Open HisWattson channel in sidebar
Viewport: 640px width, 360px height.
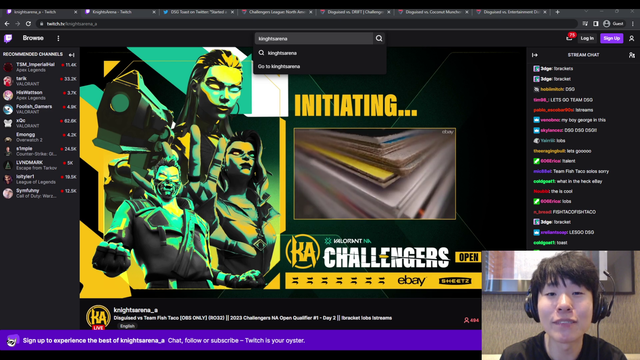(40, 95)
